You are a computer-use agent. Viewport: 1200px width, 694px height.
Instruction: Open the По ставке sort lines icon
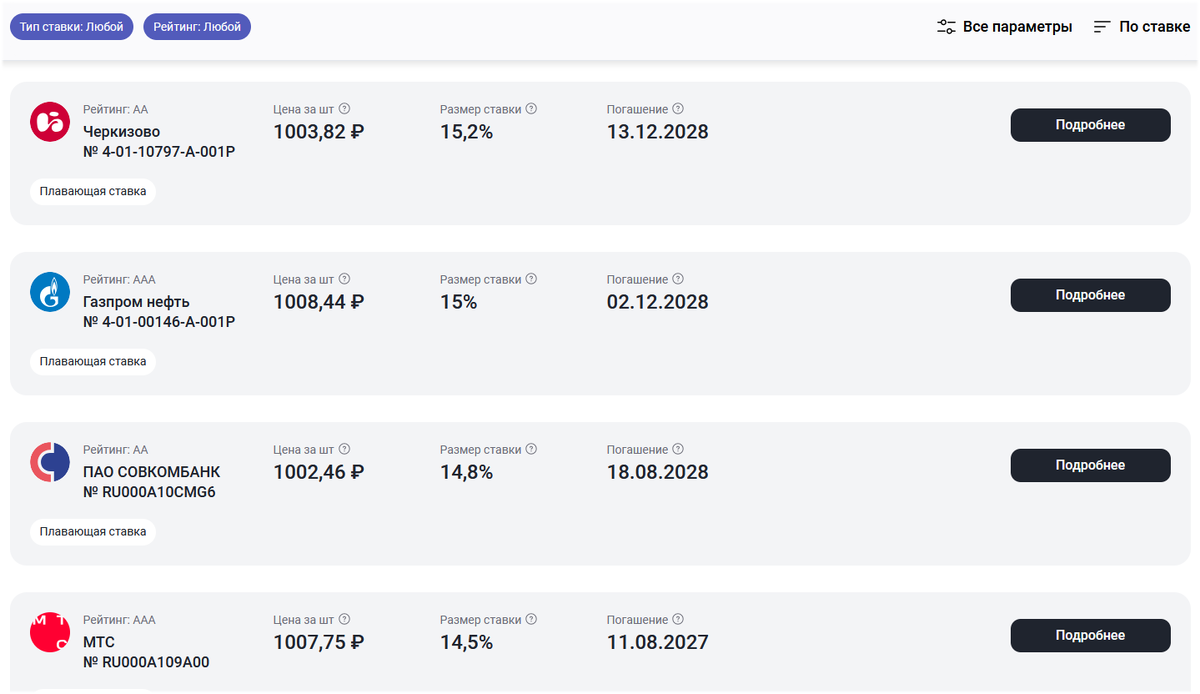click(x=1102, y=27)
